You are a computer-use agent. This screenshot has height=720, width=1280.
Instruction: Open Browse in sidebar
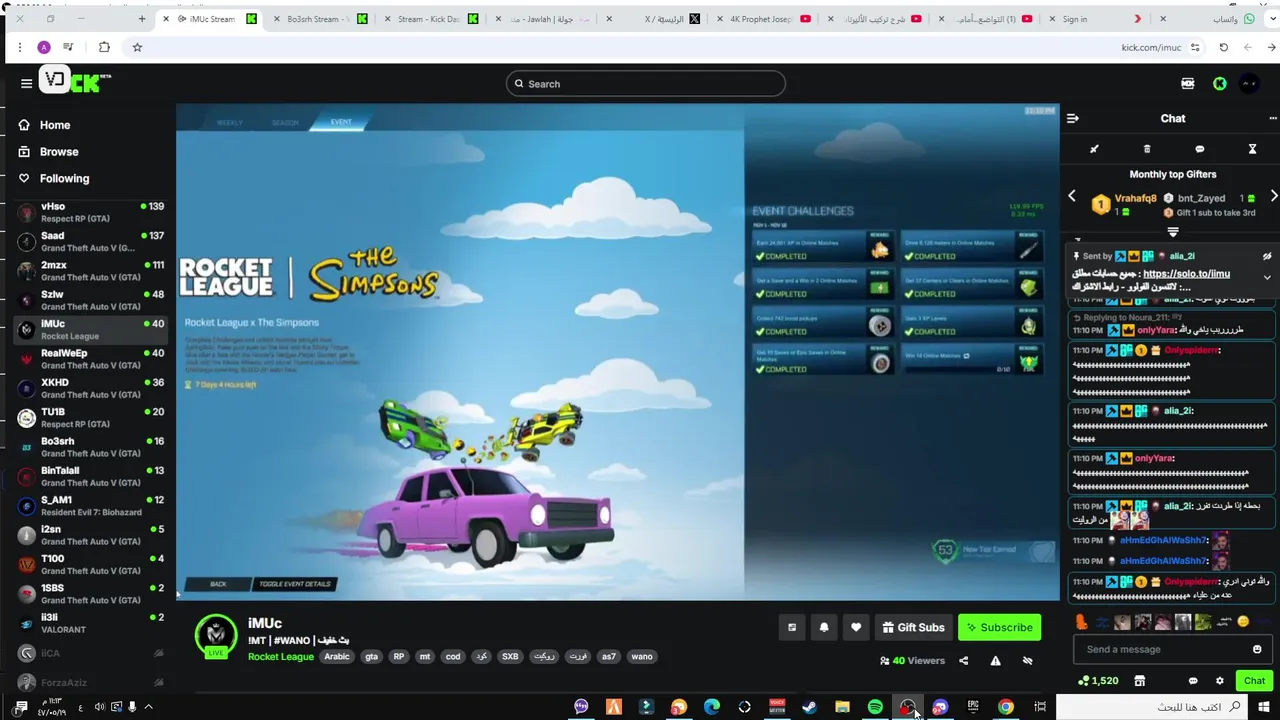[59, 152]
